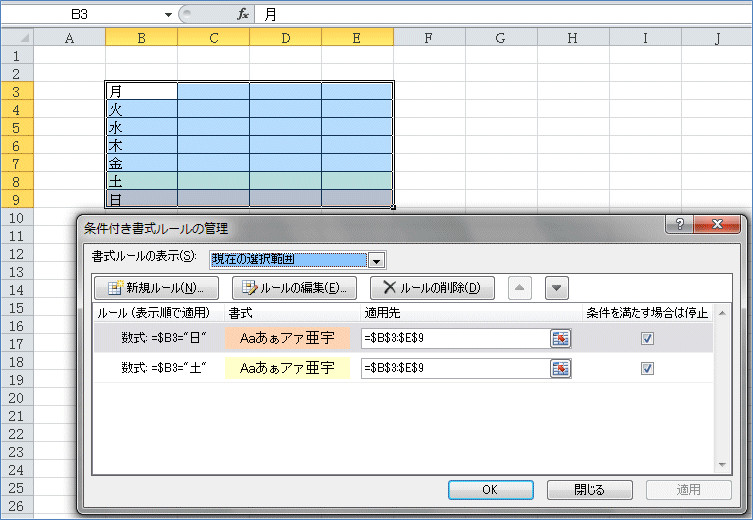The width and height of the screenshot is (753, 520).
Task: Click cell containing 月
Action: (x=141, y=91)
